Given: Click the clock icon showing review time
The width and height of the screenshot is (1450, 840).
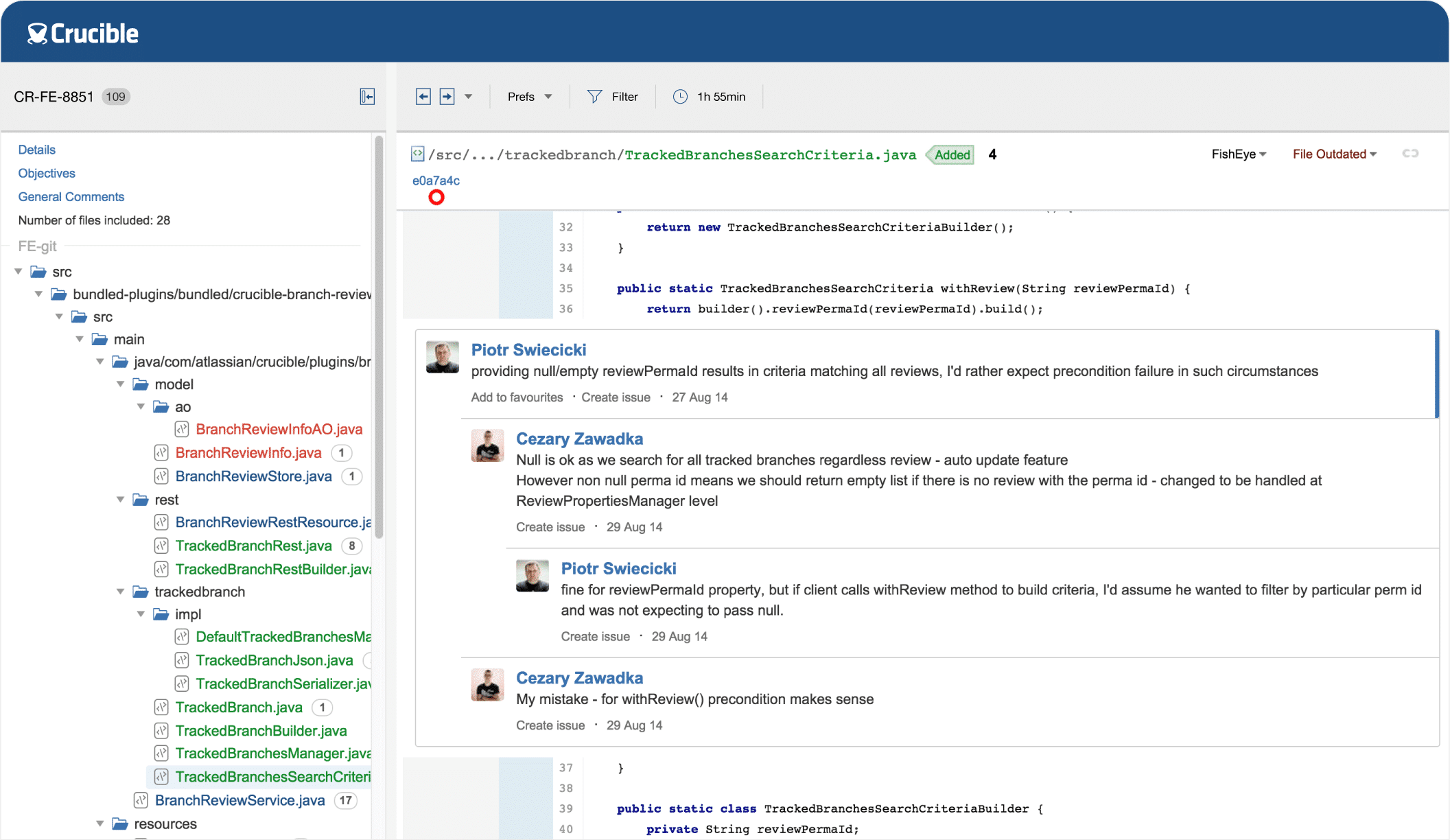Looking at the screenshot, I should click(x=680, y=96).
